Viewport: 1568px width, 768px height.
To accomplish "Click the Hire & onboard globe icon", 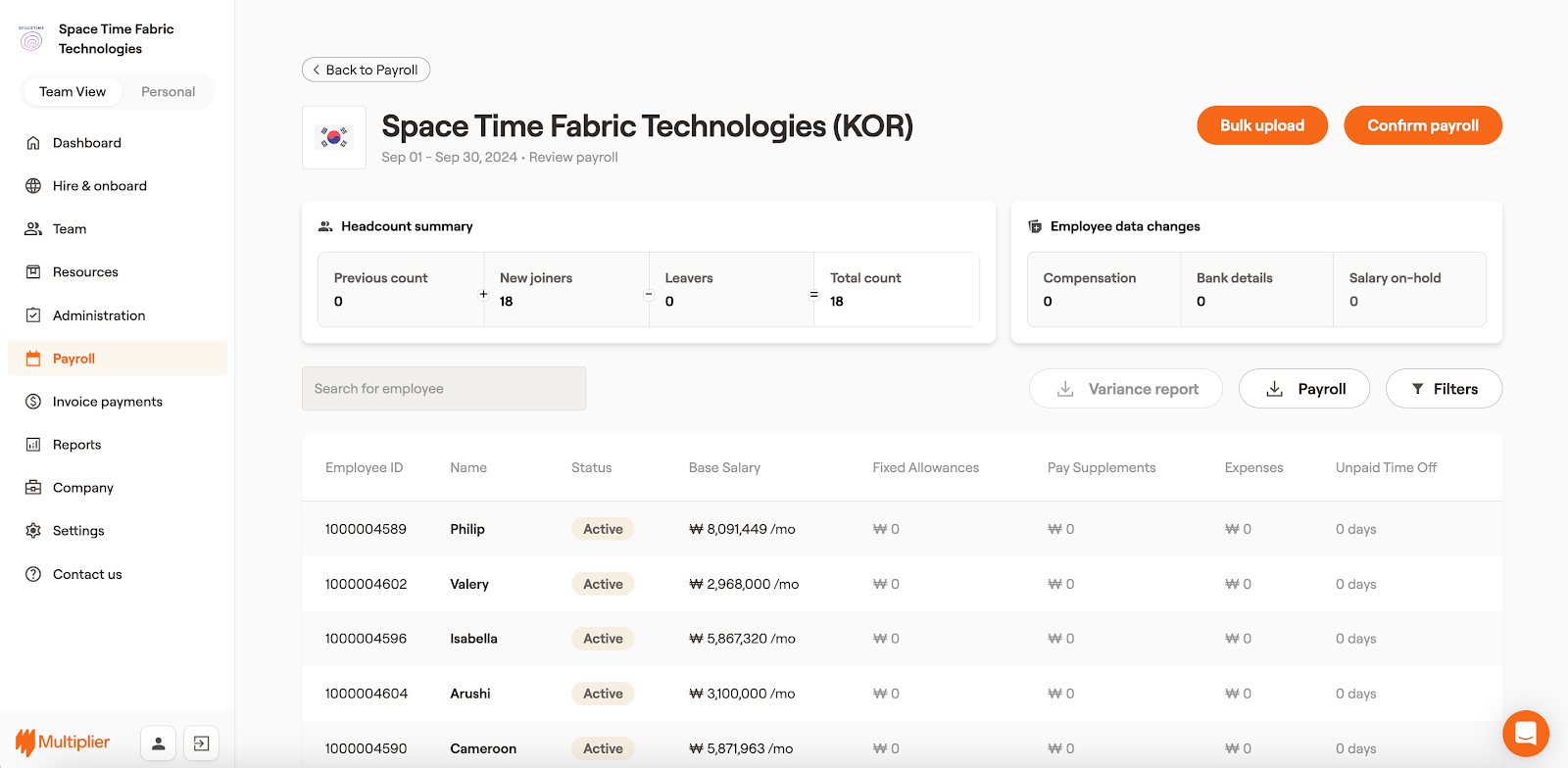I will (33, 186).
